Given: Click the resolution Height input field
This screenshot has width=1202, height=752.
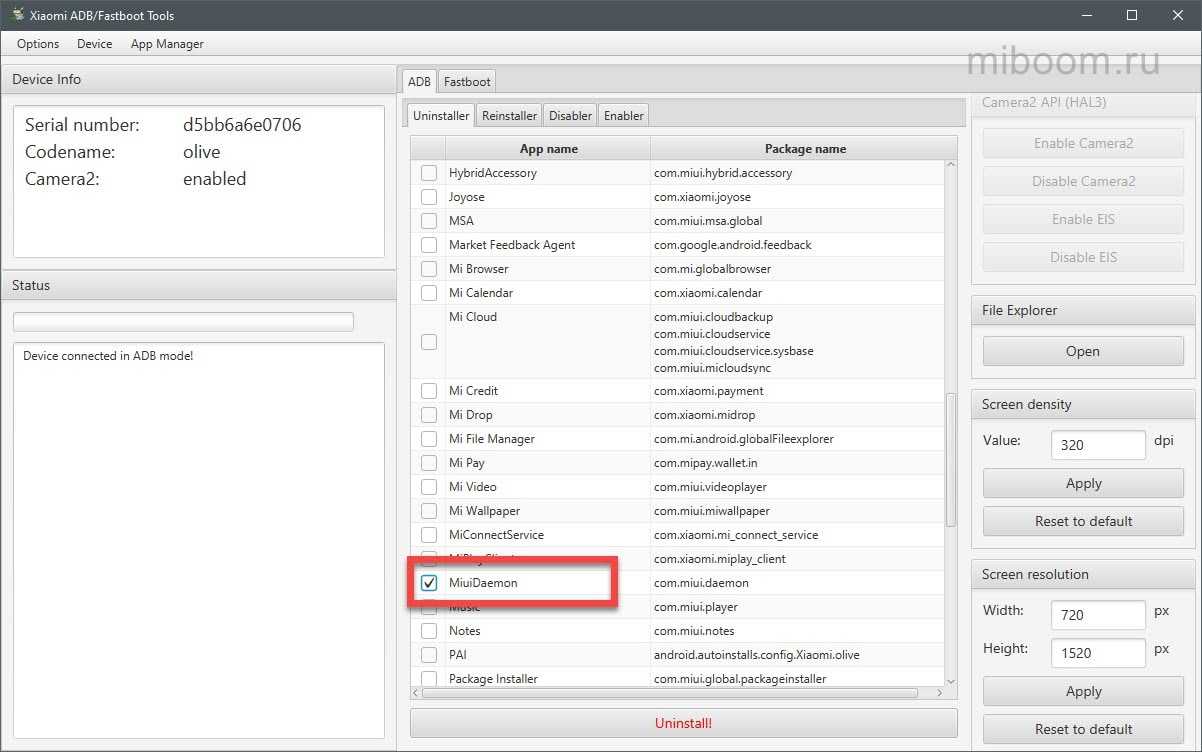Looking at the screenshot, I should (x=1098, y=653).
